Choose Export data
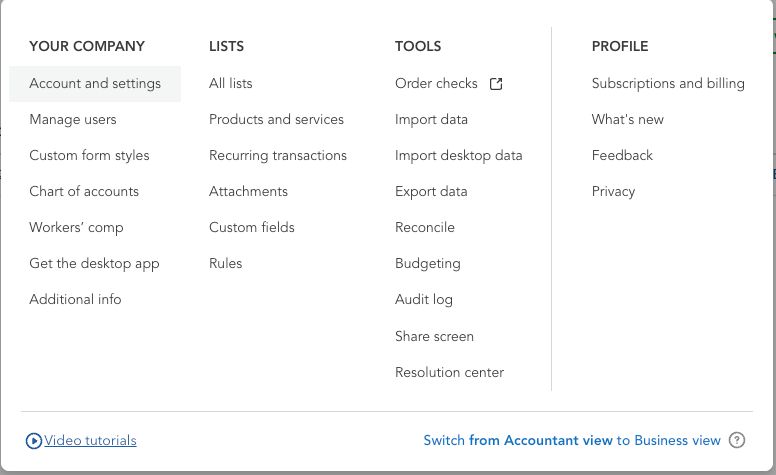This screenshot has height=475, width=776. tap(431, 191)
